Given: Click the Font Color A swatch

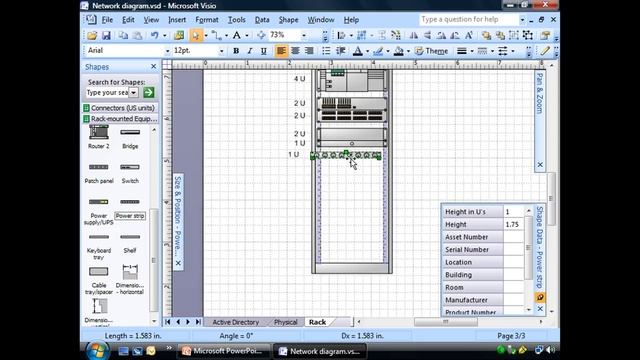Looking at the screenshot, I should 358,51.
